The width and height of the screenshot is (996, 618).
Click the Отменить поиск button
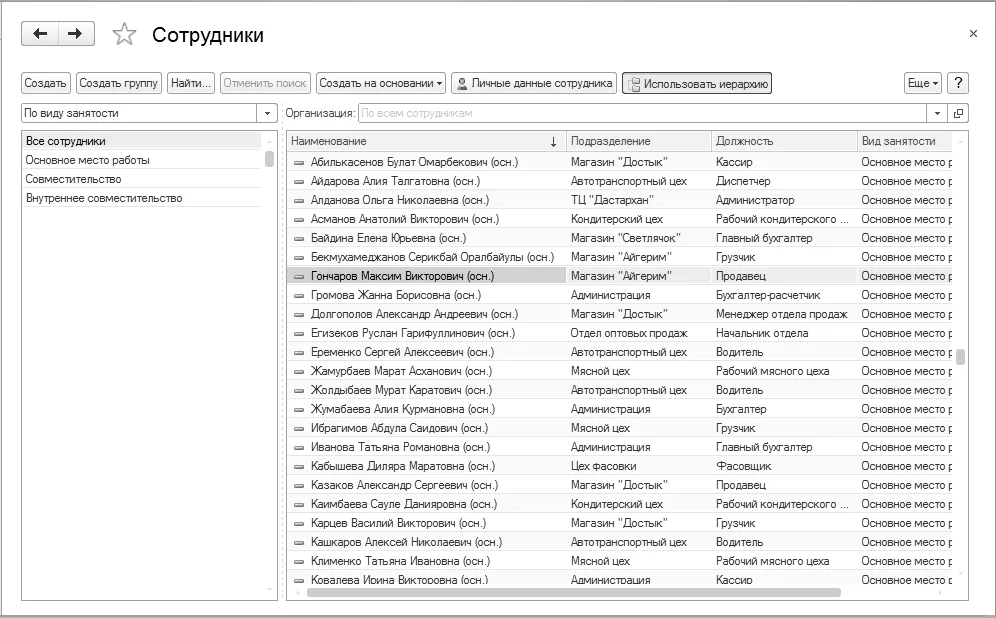[x=265, y=83]
